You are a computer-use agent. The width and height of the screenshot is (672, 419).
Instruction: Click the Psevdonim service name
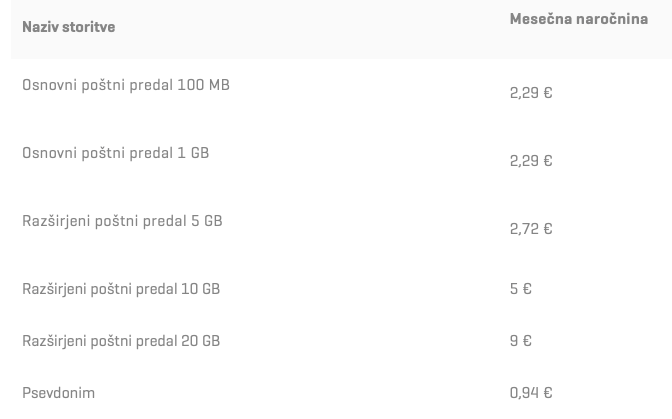point(58,393)
